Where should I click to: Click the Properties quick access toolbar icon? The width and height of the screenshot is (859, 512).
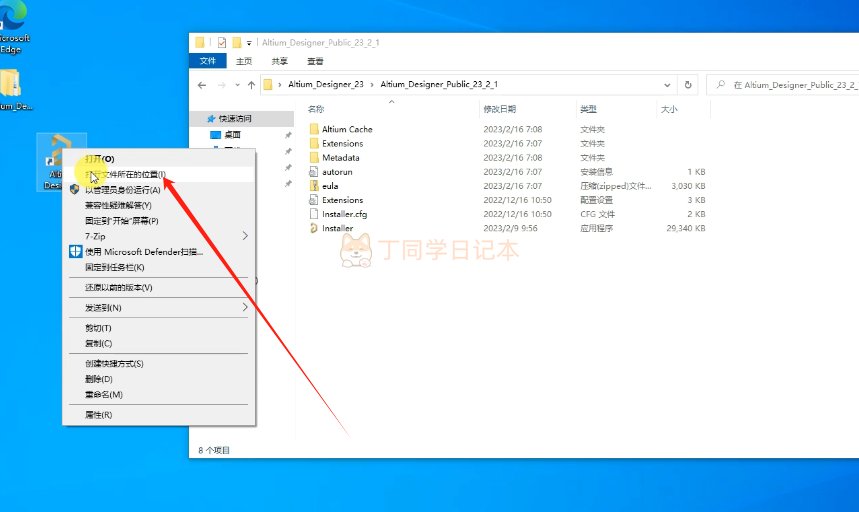pyautogui.click(x=222, y=42)
